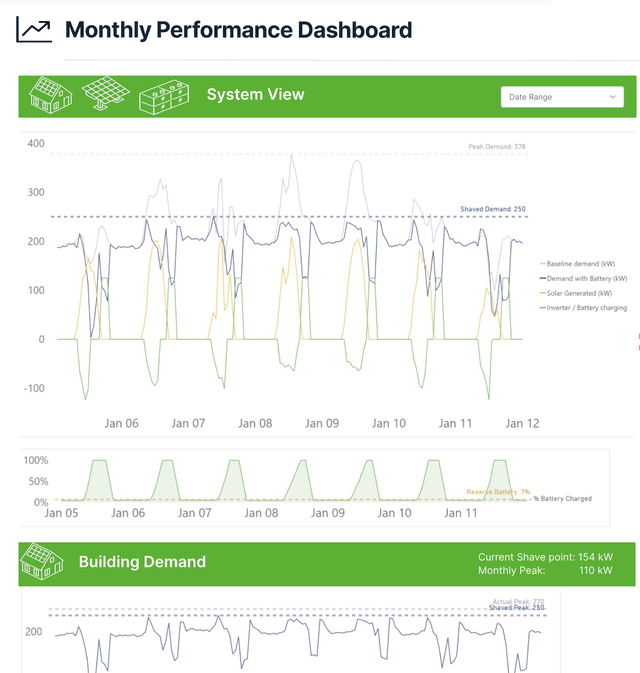
Task: Toggle Solar Generated (kW) legend entry
Action: tap(576, 293)
